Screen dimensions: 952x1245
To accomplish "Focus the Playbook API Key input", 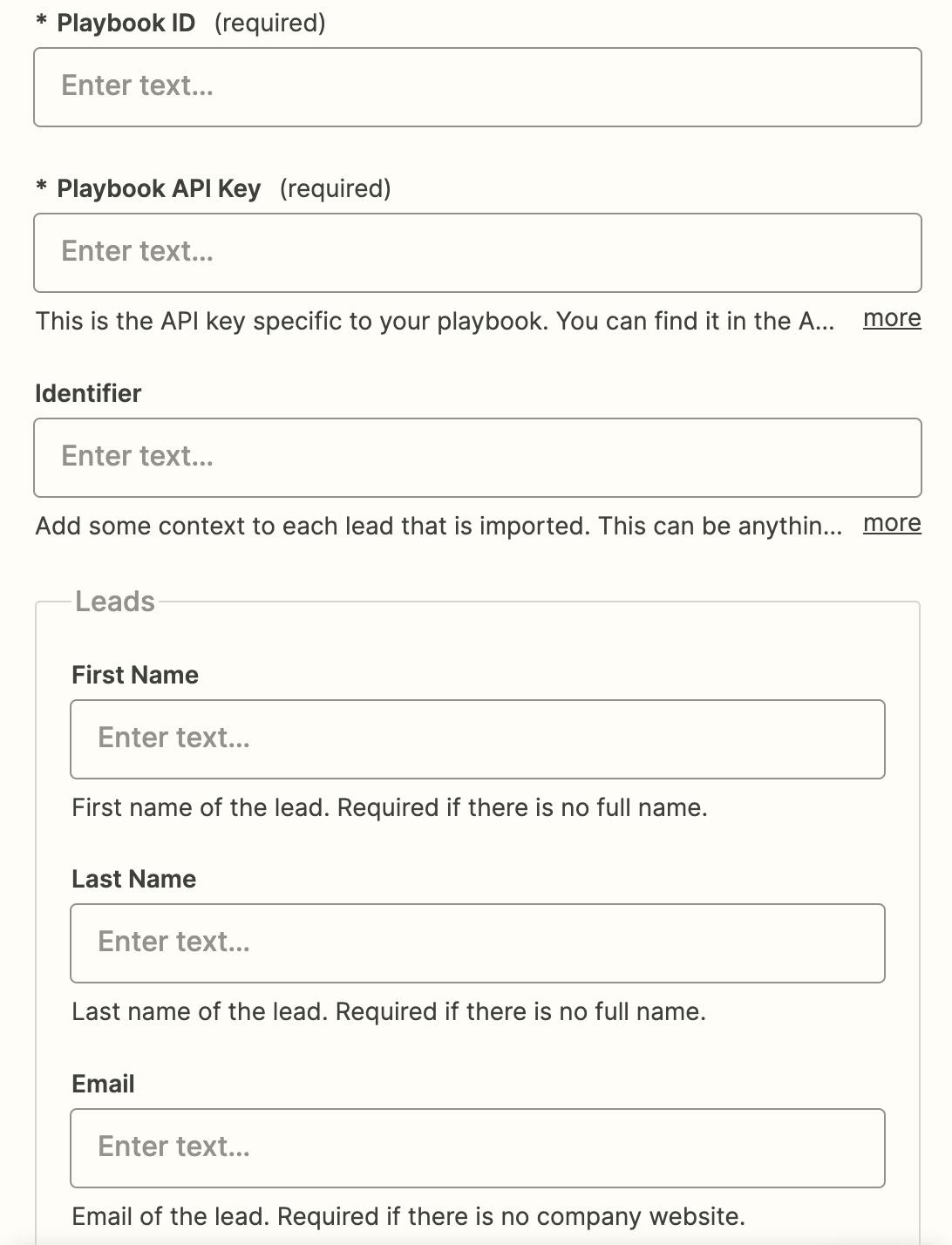I will 477,253.
